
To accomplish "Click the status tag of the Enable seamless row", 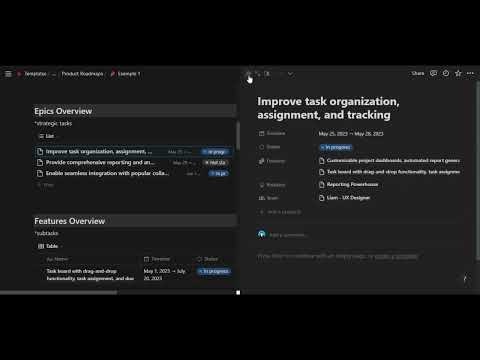I will tap(219, 173).
